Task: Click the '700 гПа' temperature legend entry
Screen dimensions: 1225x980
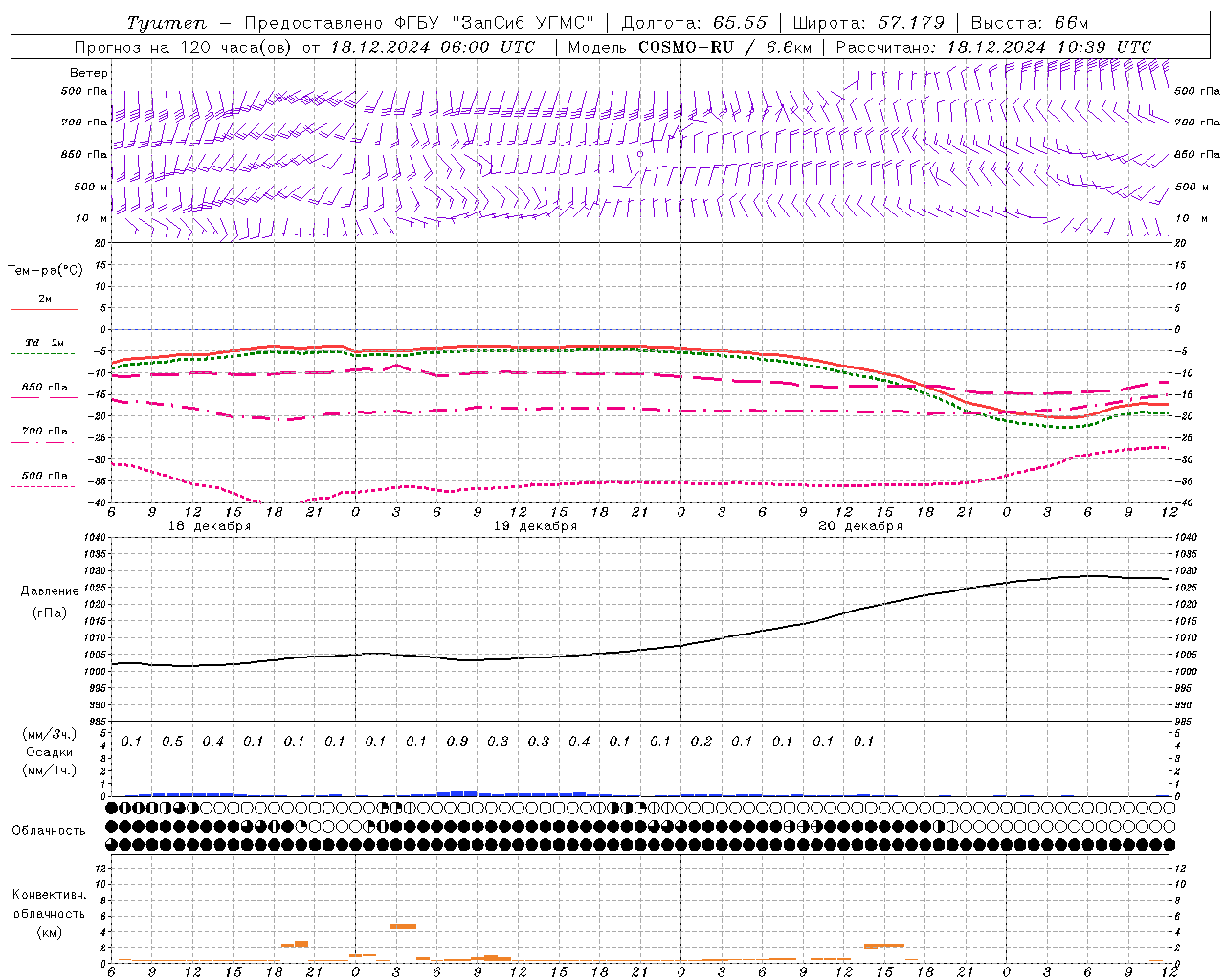Action: [45, 432]
